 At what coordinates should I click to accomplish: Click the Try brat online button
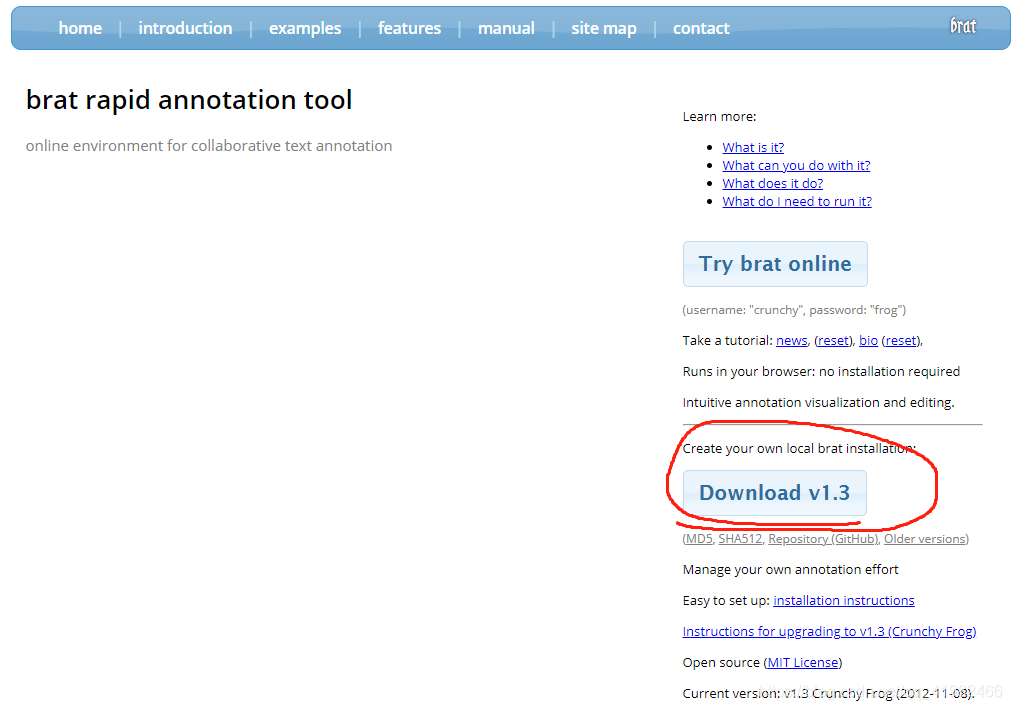[x=775, y=264]
